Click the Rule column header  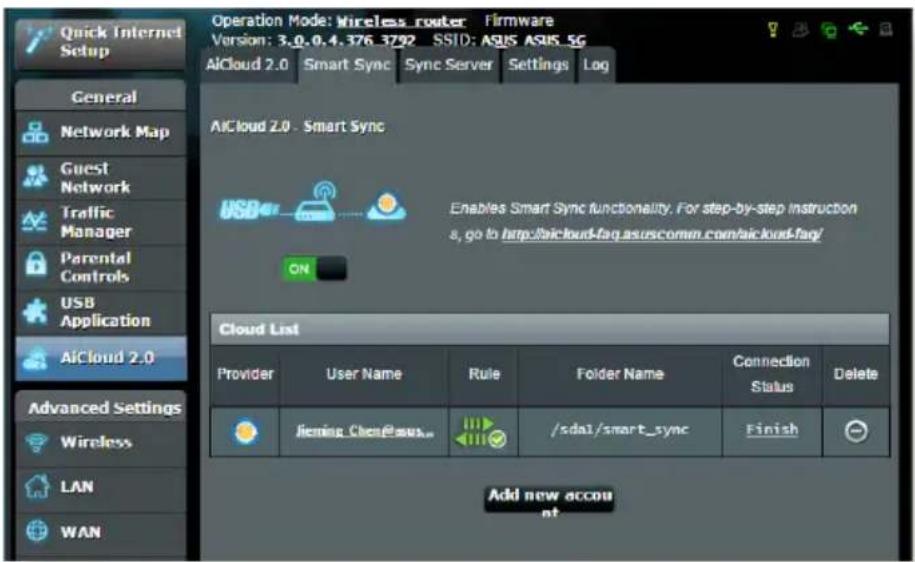[484, 374]
